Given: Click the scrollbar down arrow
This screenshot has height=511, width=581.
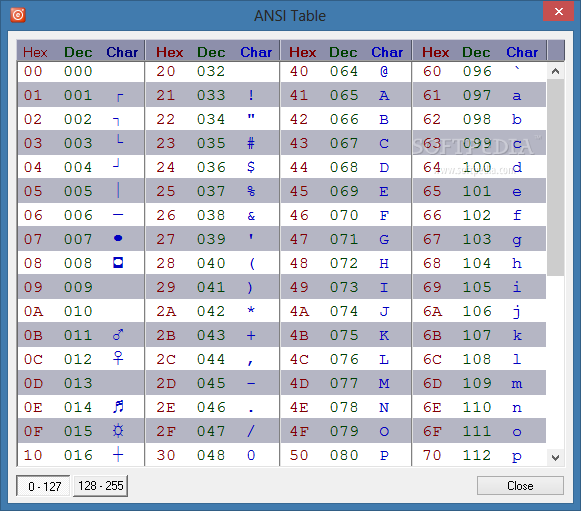Looking at the screenshot, I should [x=555, y=457].
